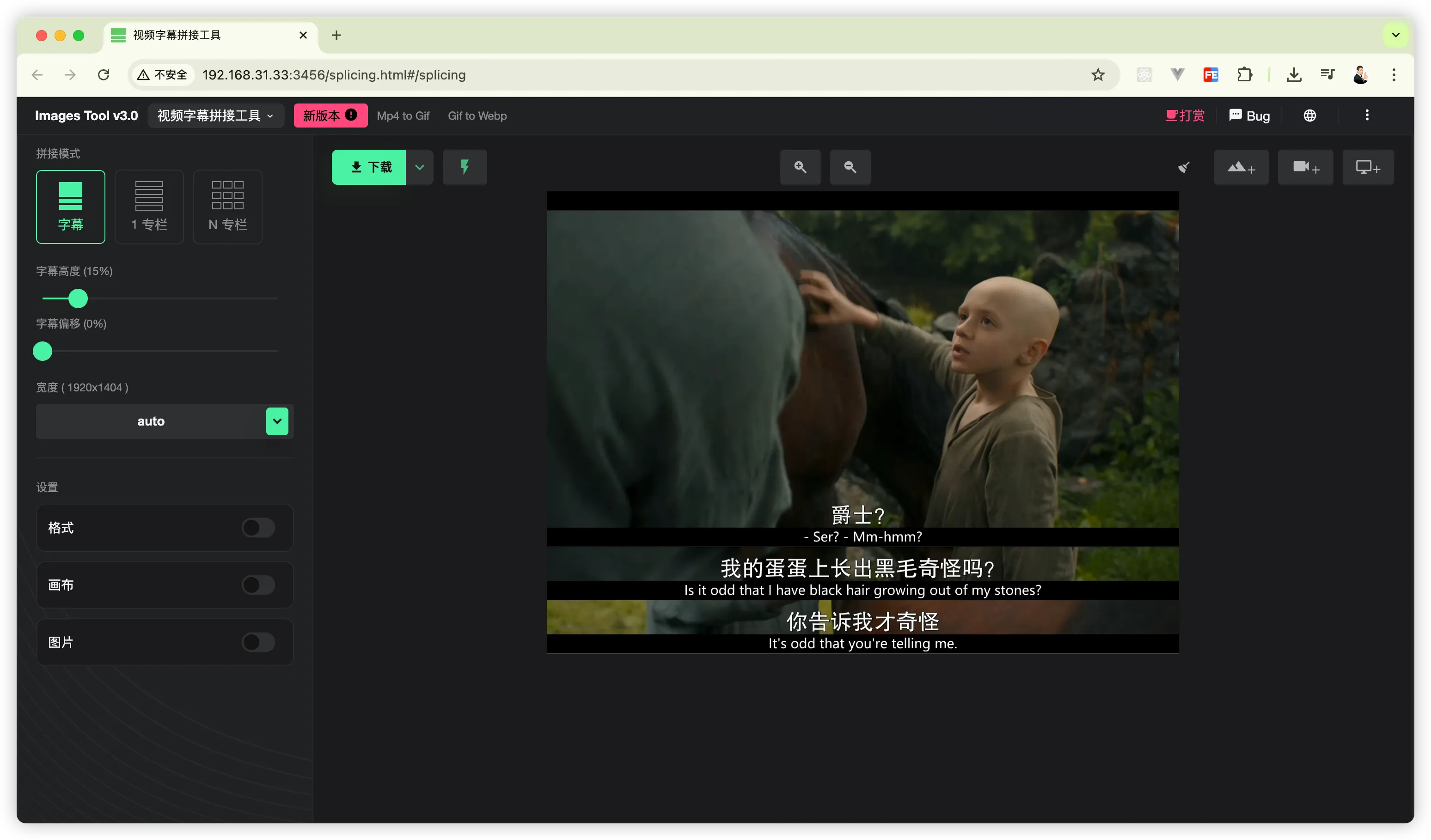This screenshot has width=1431, height=840.
Task: Open a new browser tab
Action: [337, 35]
